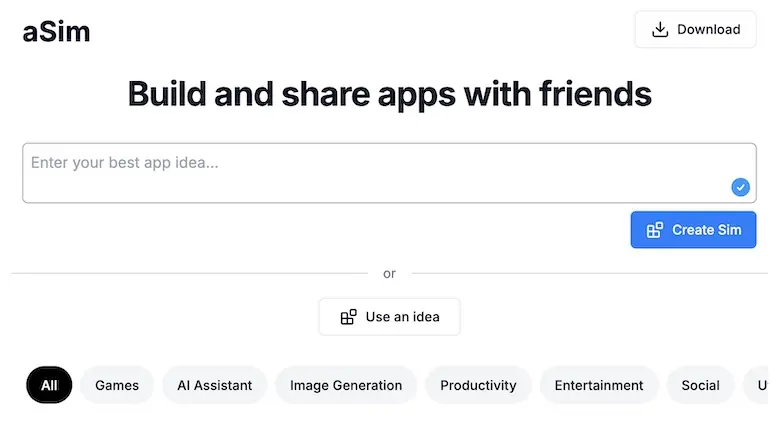Select the AI Assistant category filter
The image size is (780, 426).
pos(214,385)
